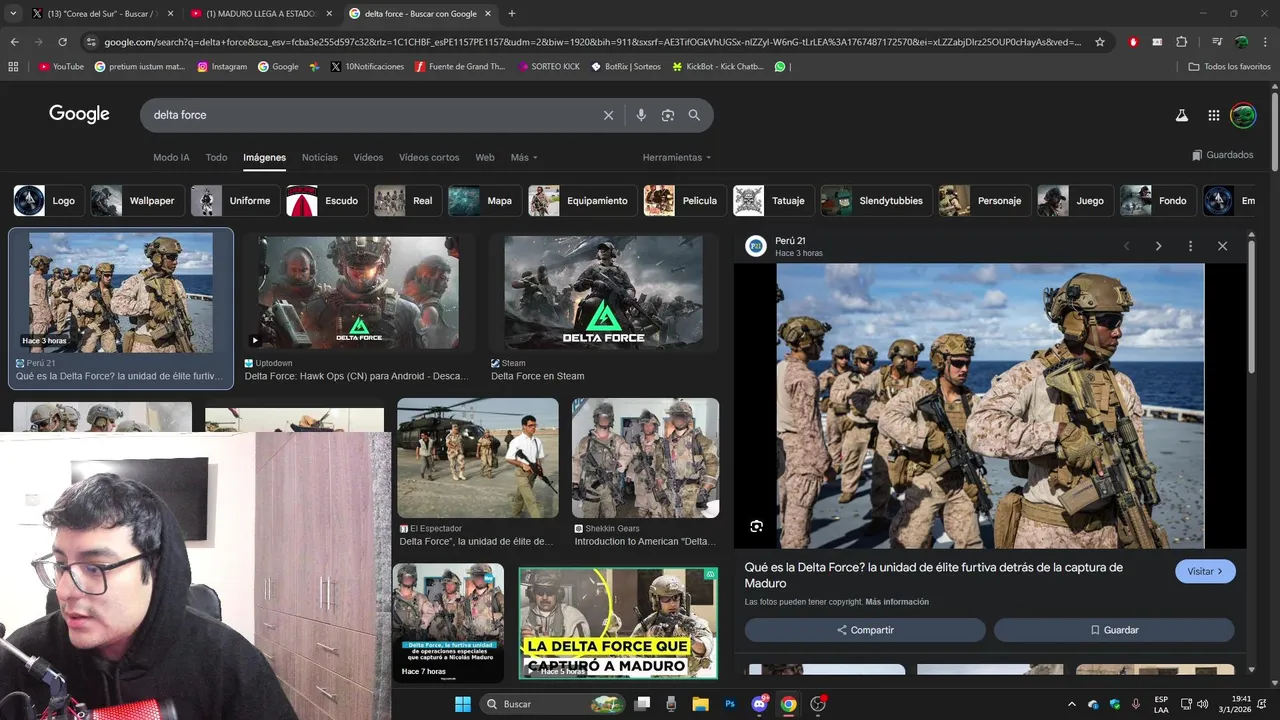
Task: Open the Windows Start menu
Action: click(x=463, y=704)
